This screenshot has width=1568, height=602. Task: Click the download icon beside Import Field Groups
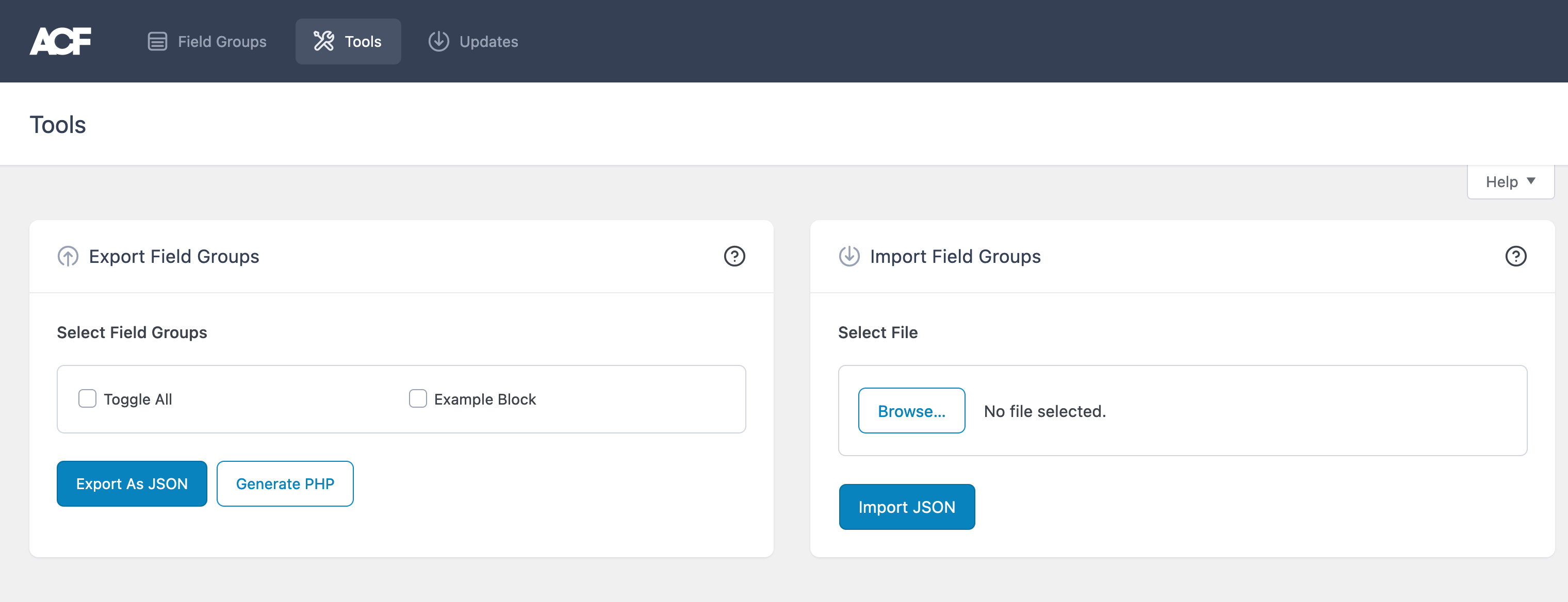(848, 256)
